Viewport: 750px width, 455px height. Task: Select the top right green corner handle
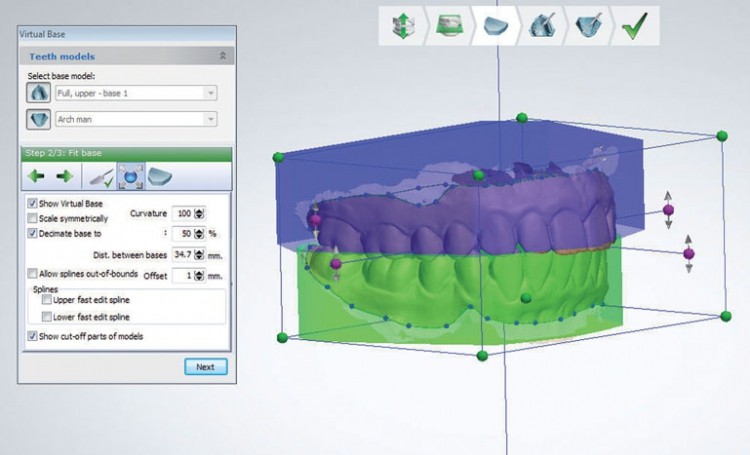point(722,136)
